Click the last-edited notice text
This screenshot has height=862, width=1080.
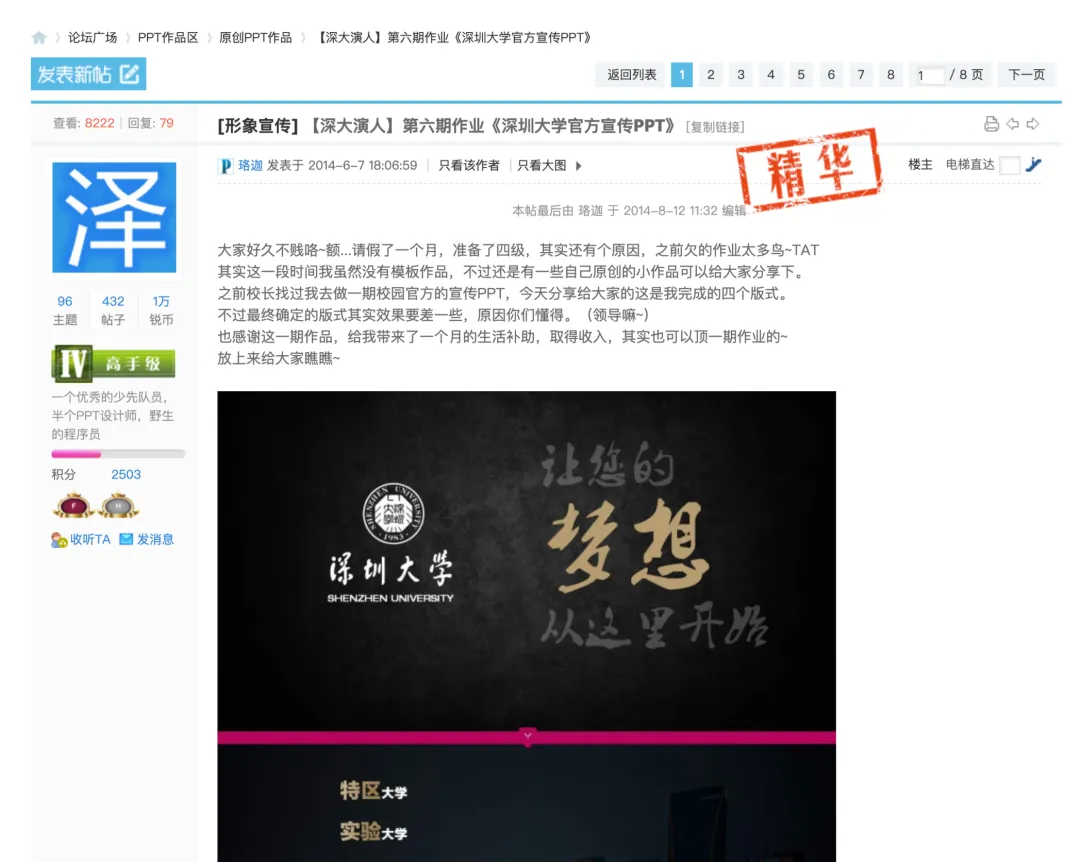[629, 211]
